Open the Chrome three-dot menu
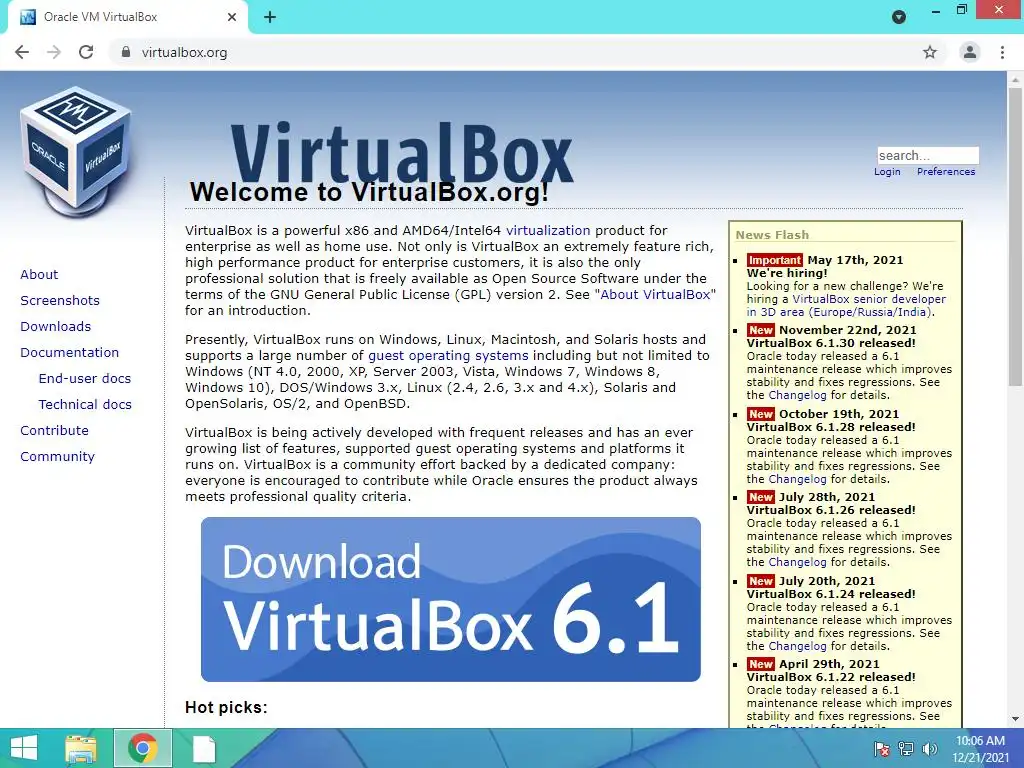1024x768 pixels. pos(1002,52)
